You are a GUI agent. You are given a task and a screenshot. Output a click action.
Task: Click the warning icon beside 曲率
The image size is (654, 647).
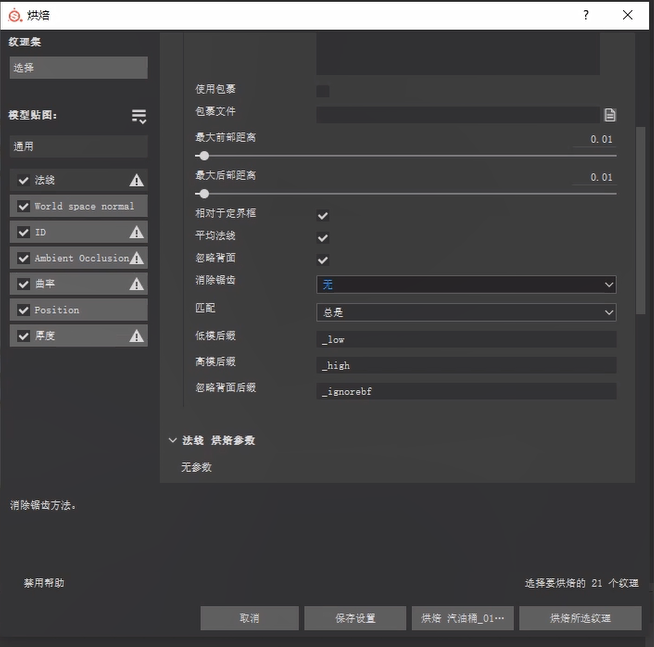(137, 284)
